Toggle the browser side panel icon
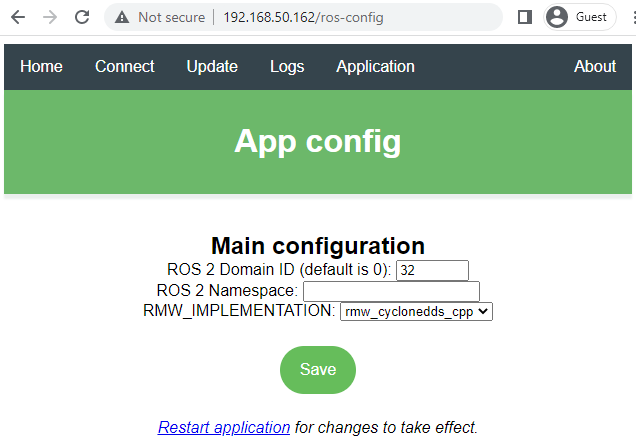This screenshot has width=636, height=439. coord(524,17)
